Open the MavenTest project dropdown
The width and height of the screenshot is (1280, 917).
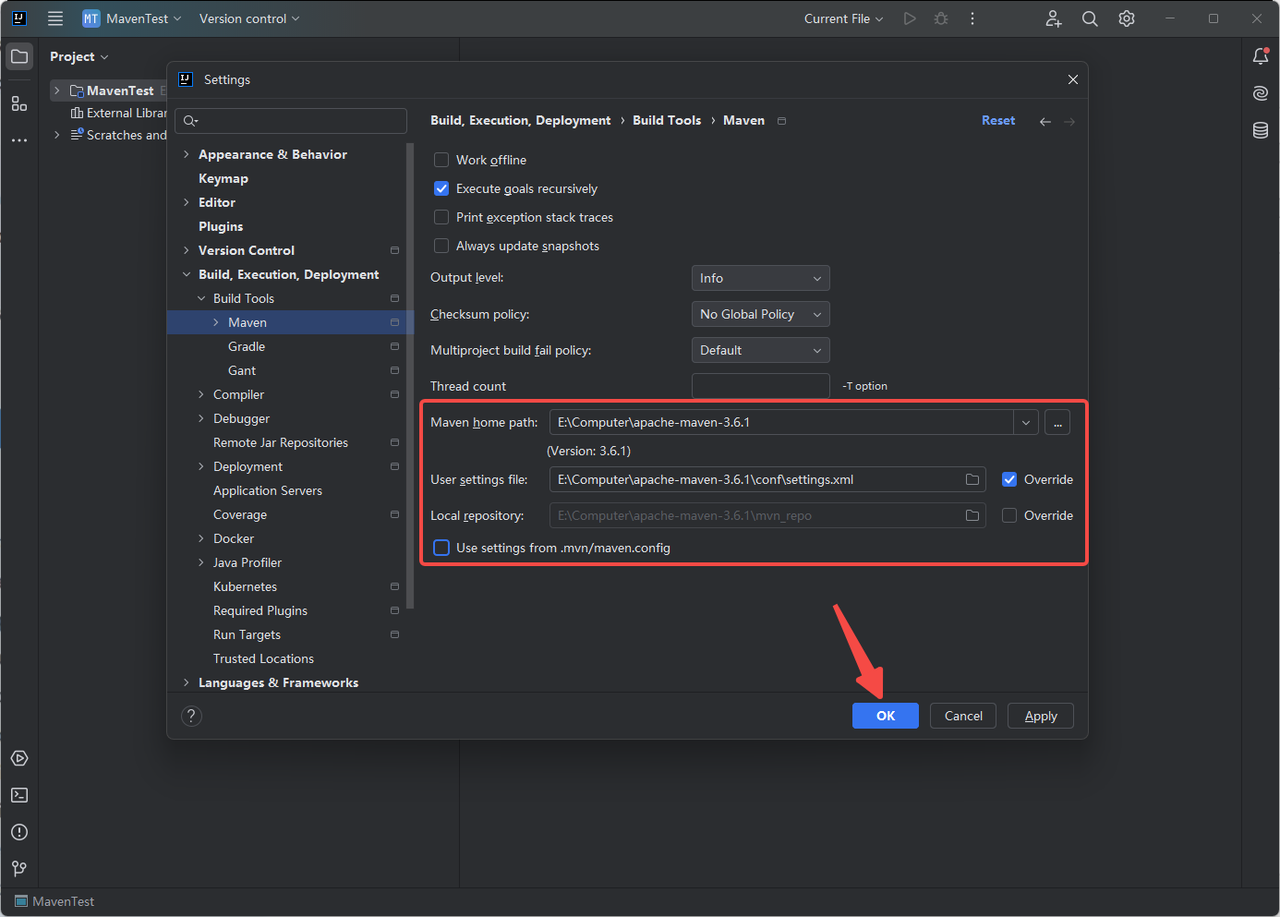coord(133,18)
